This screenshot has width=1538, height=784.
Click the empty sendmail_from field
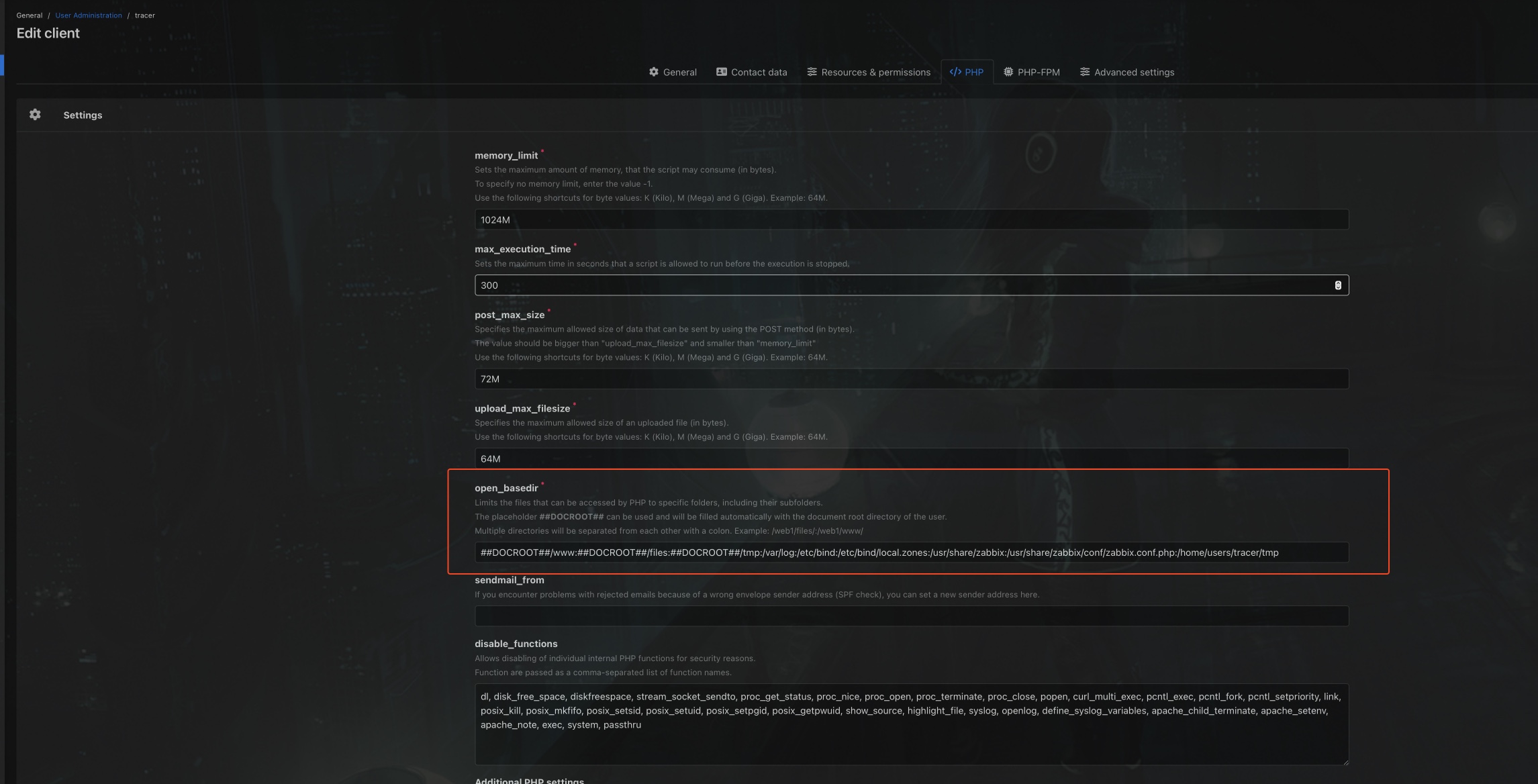[911, 616]
